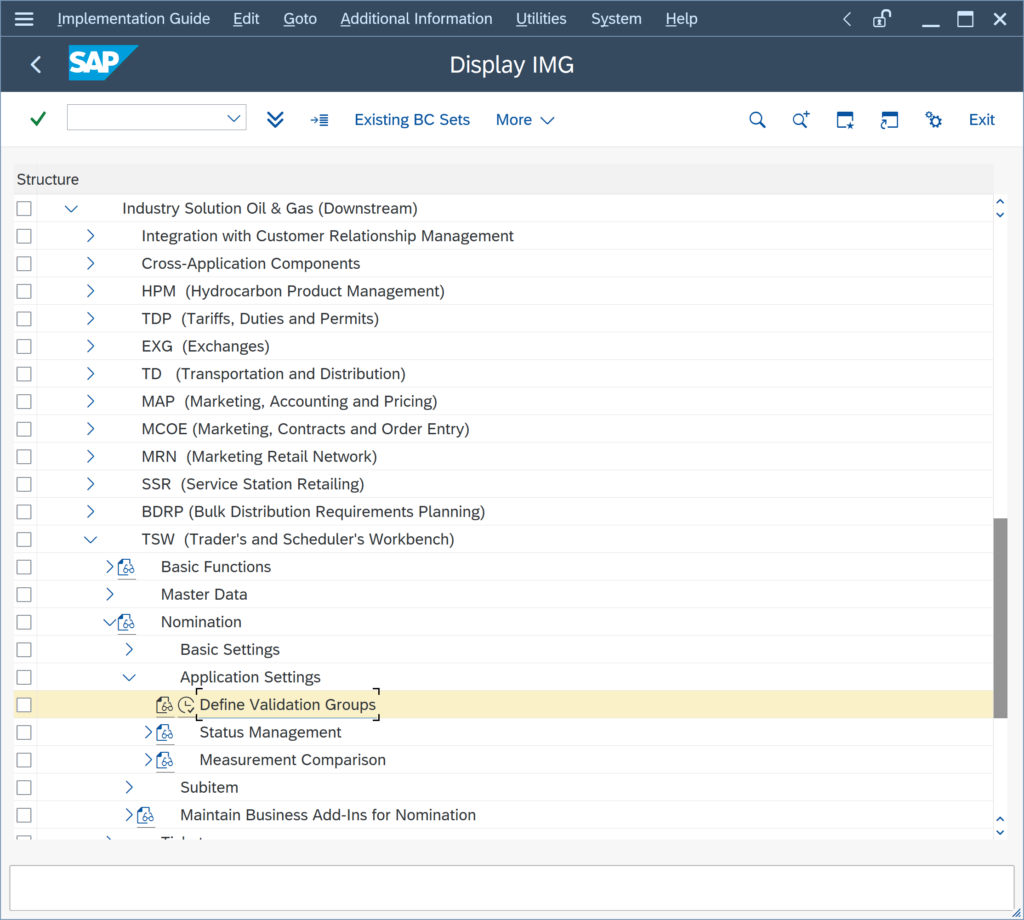This screenshot has width=1024, height=920.
Task: Open the System menu
Action: pyautogui.click(x=616, y=19)
